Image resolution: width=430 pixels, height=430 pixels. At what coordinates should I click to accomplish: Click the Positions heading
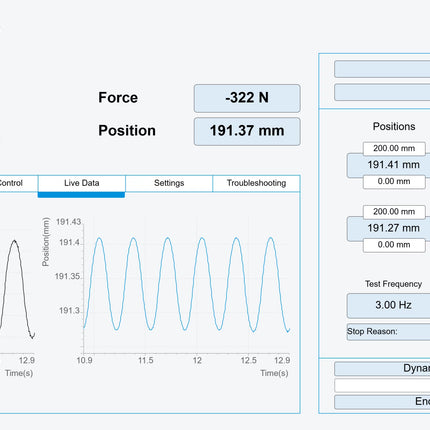coord(394,127)
